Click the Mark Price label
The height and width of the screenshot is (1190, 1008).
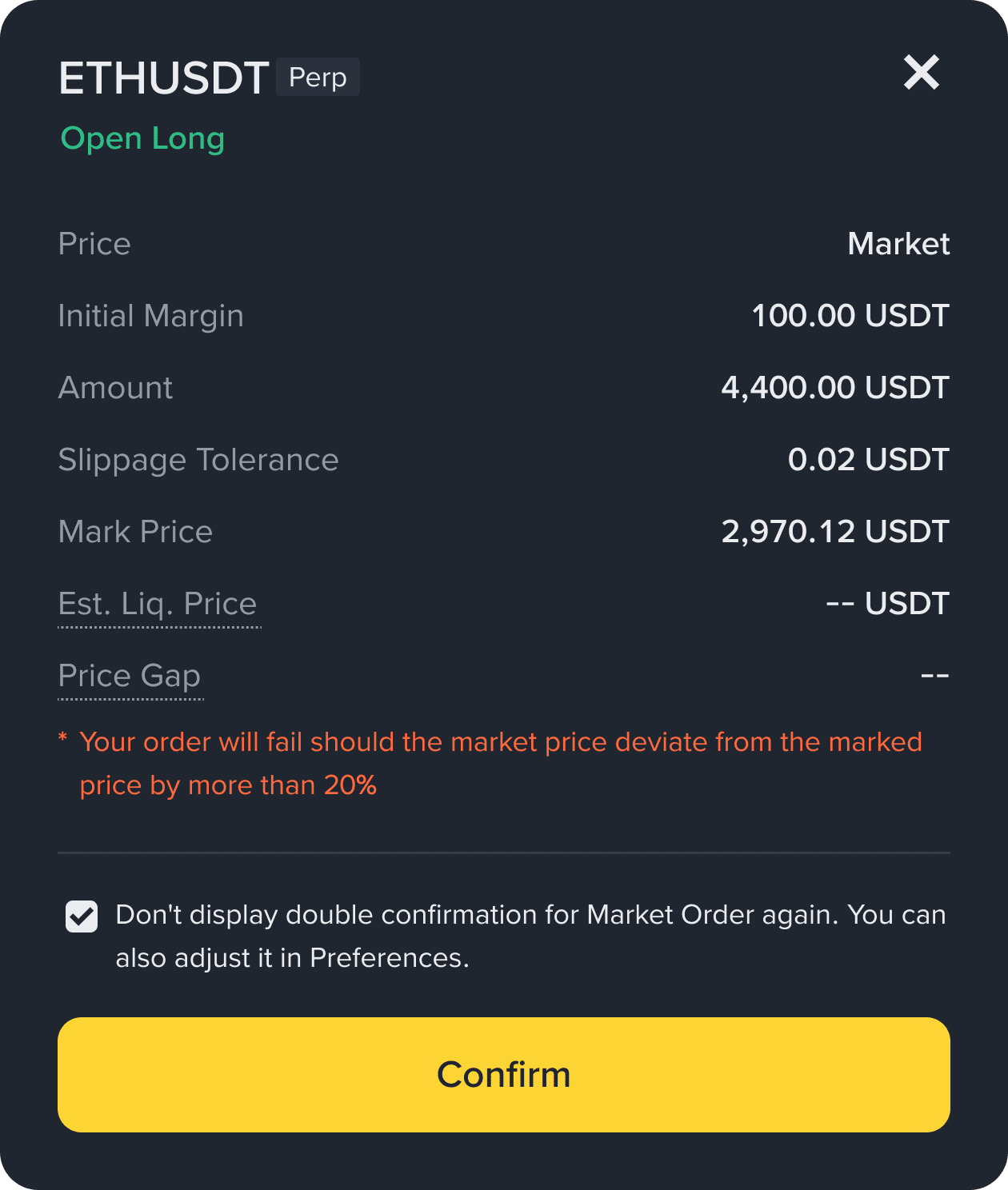pyautogui.click(x=135, y=532)
